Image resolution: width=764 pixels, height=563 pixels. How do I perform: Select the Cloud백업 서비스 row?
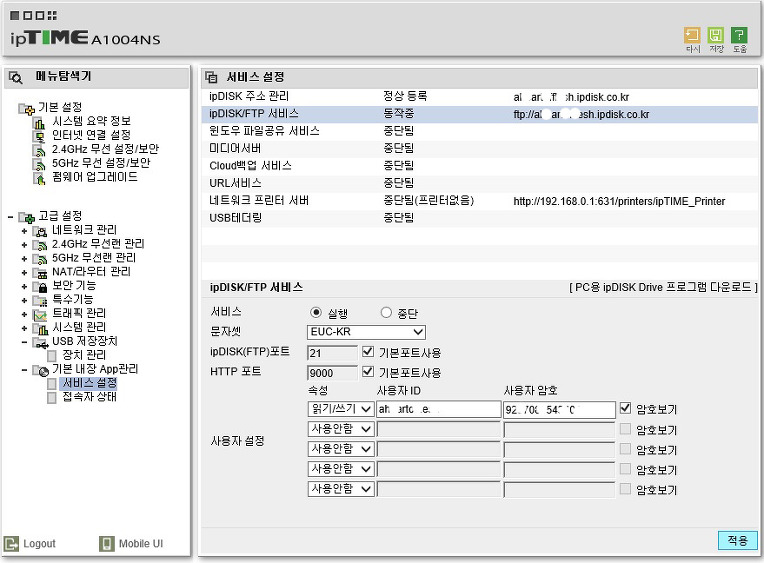(479, 166)
